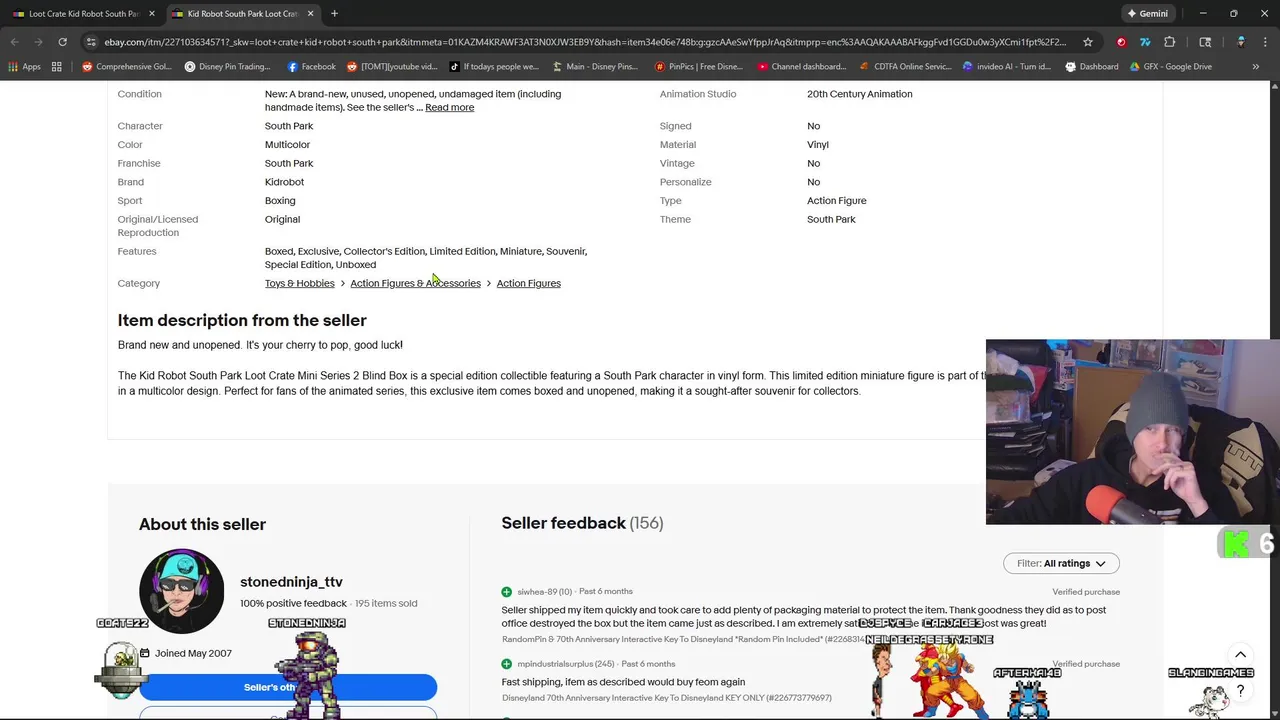Open the Gemini button in title bar
Viewport: 1280px width, 720px height.
click(x=1147, y=13)
